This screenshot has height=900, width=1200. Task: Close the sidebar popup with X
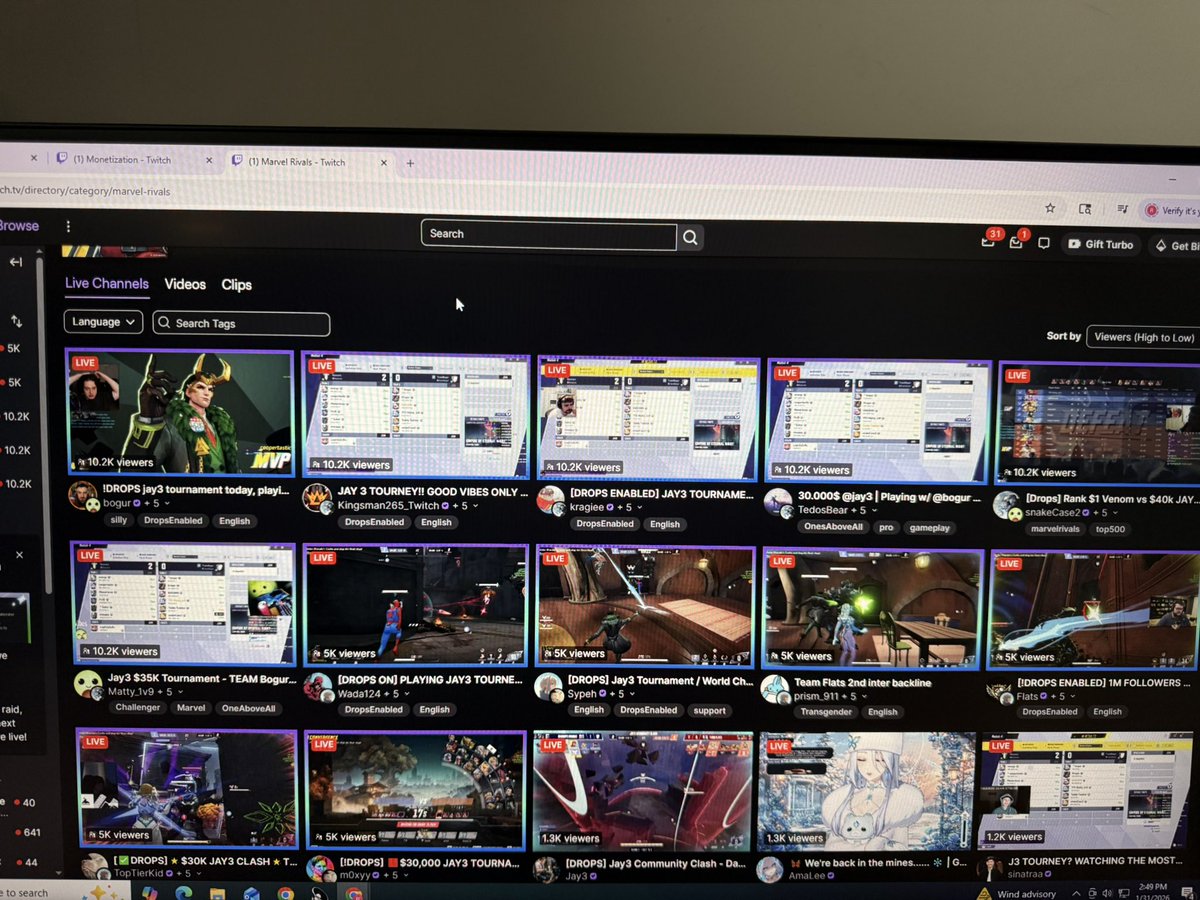[x=19, y=554]
